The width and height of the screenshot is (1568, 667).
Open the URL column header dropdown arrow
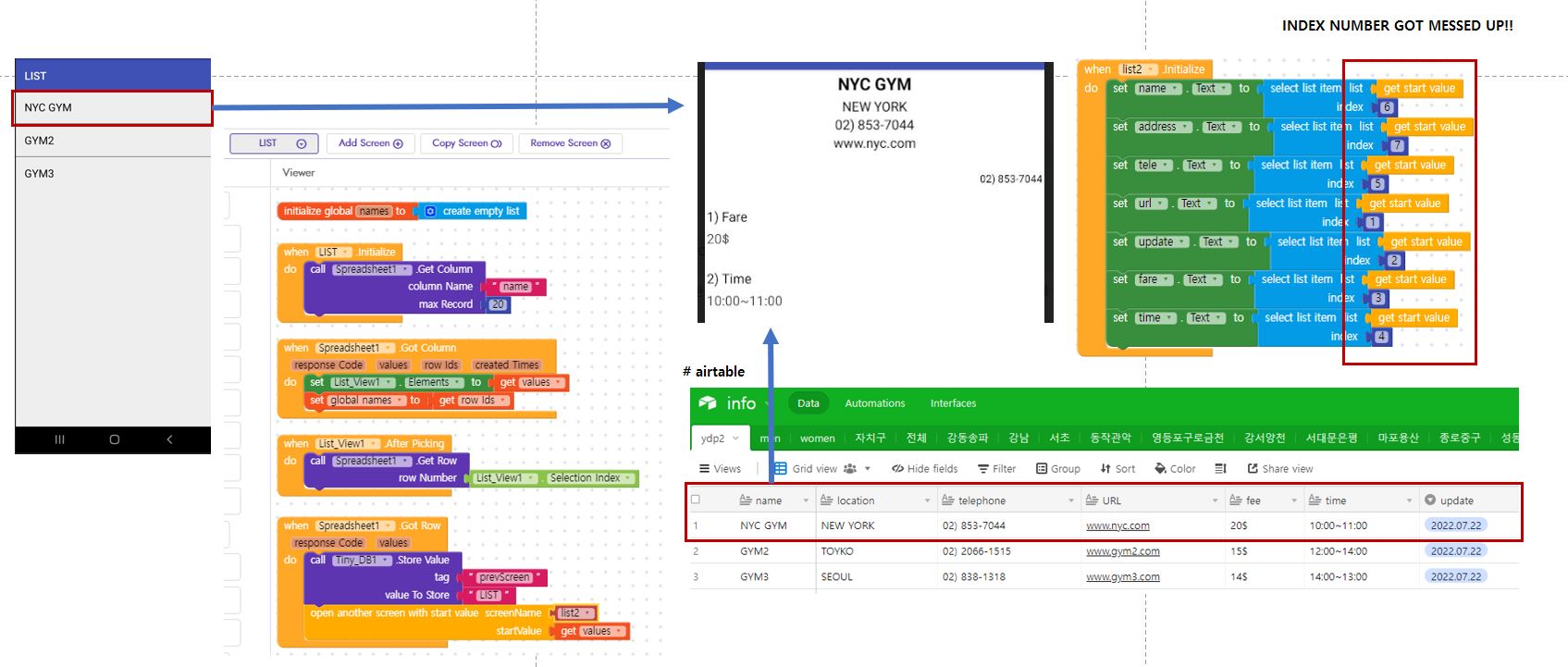tap(1215, 500)
